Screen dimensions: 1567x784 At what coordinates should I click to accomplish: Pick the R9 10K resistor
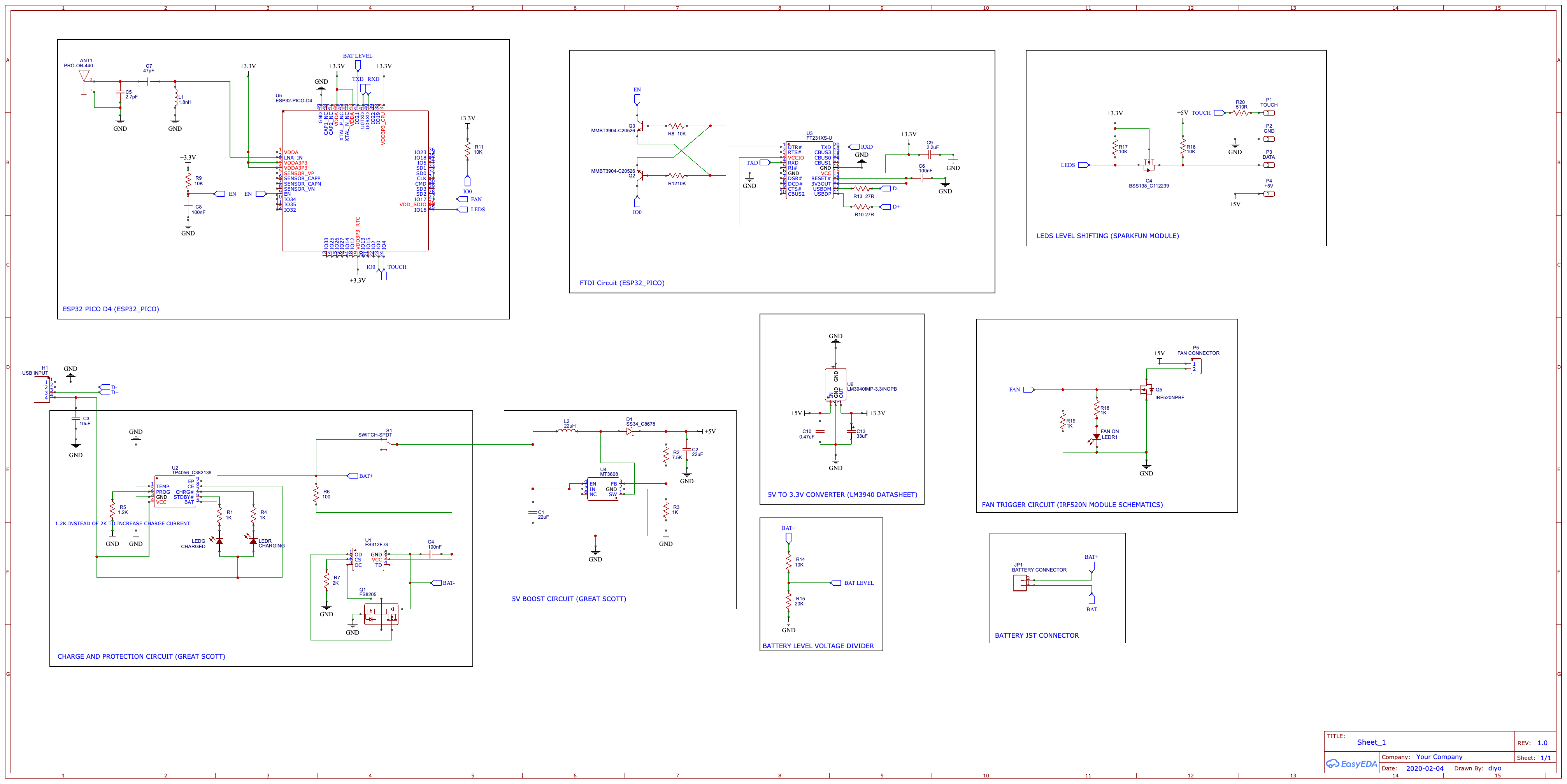(189, 181)
